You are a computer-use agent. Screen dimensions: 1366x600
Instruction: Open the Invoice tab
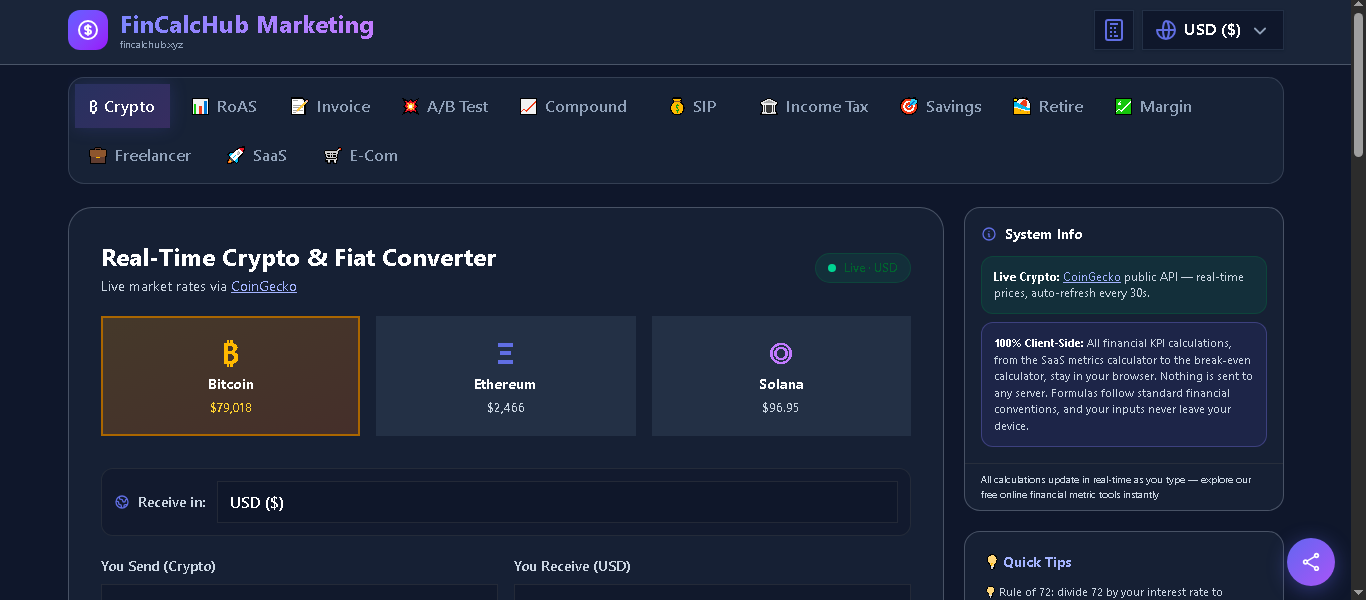(331, 106)
